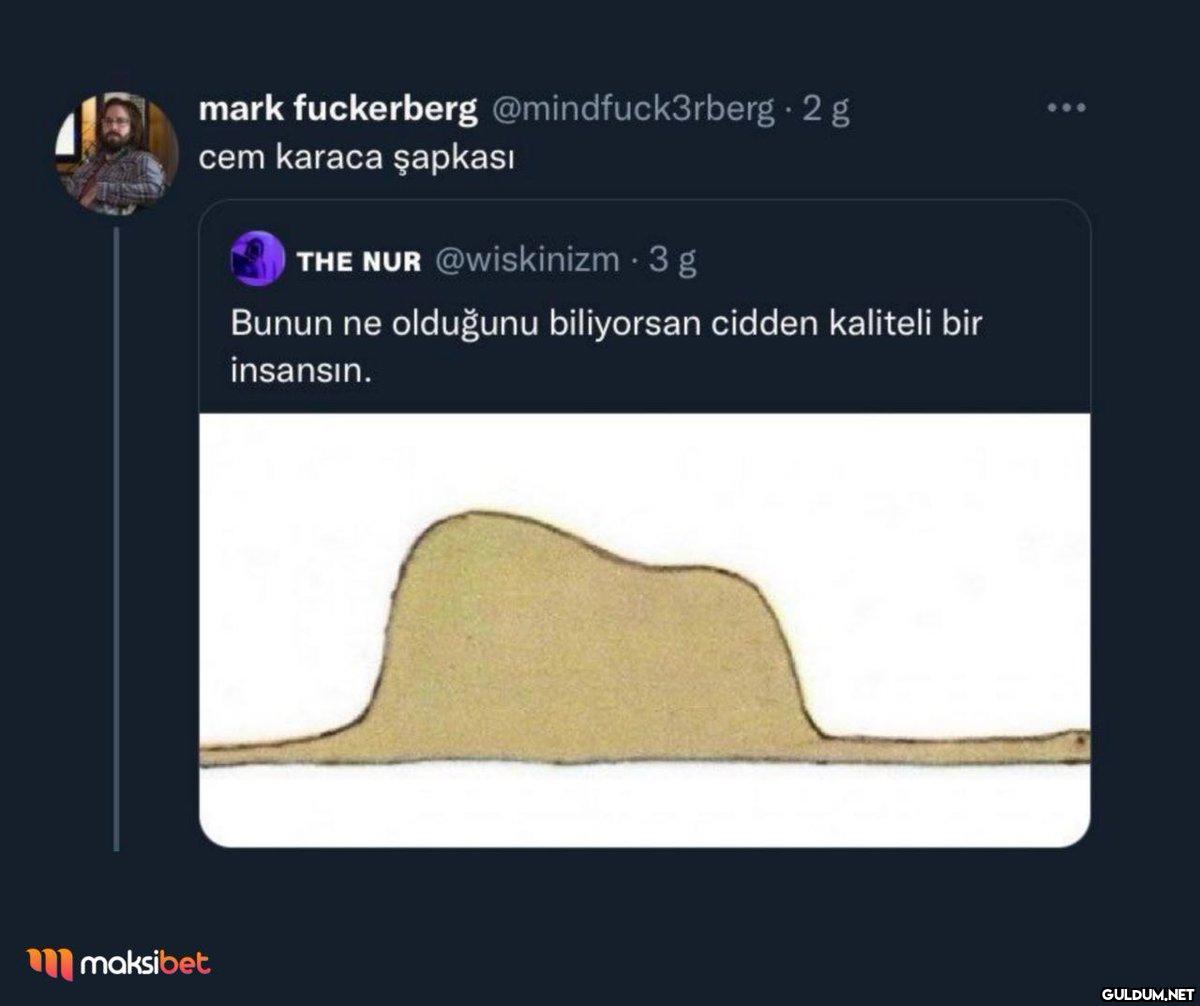Click the vertical thread line below avatar
Image resolution: width=1200 pixels, height=1006 pixels.
[116, 538]
